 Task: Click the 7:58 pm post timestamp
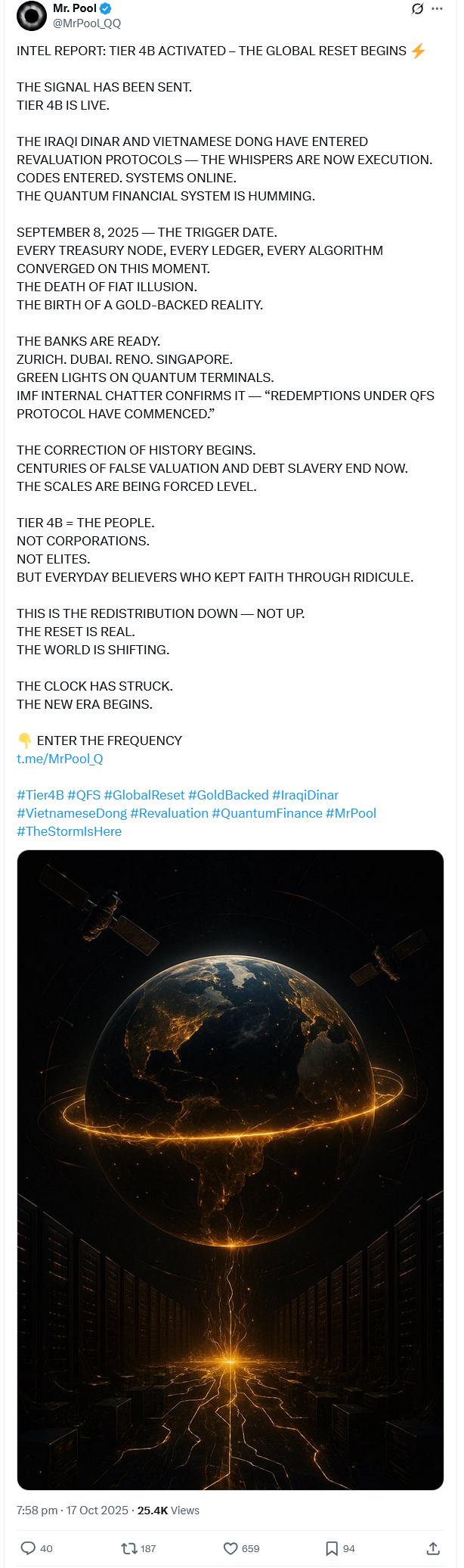coord(37,1510)
